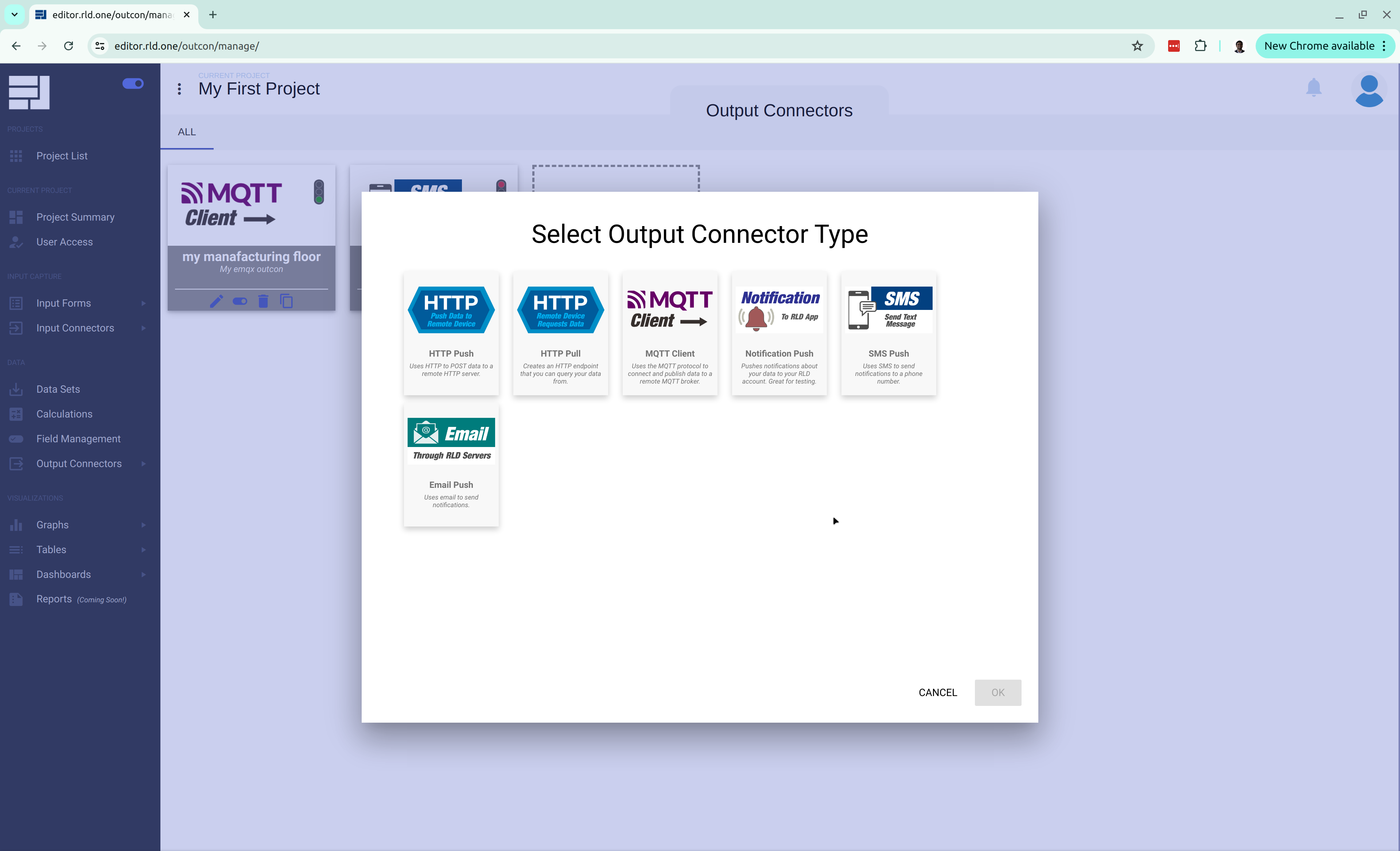Screen dimensions: 1400x851
Task: Click the Input Connectors sidebar icon
Action: coord(16,328)
